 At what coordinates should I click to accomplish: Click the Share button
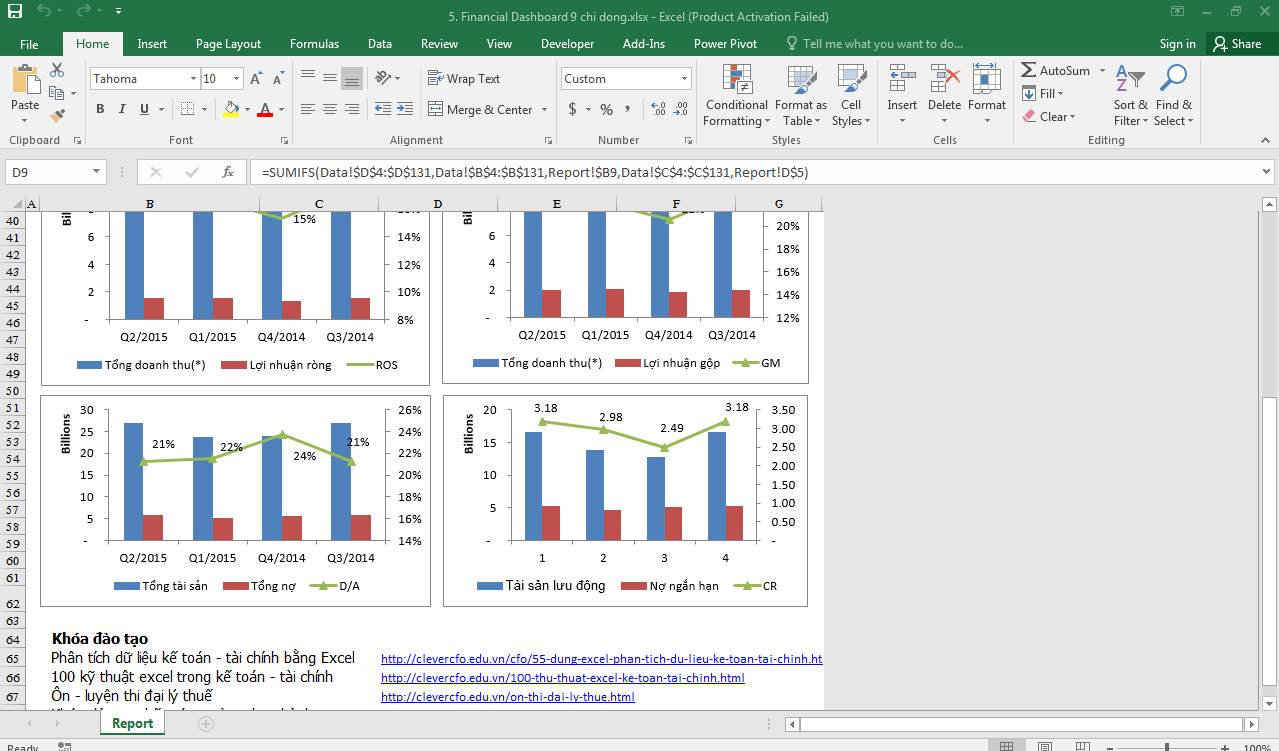coord(1236,44)
